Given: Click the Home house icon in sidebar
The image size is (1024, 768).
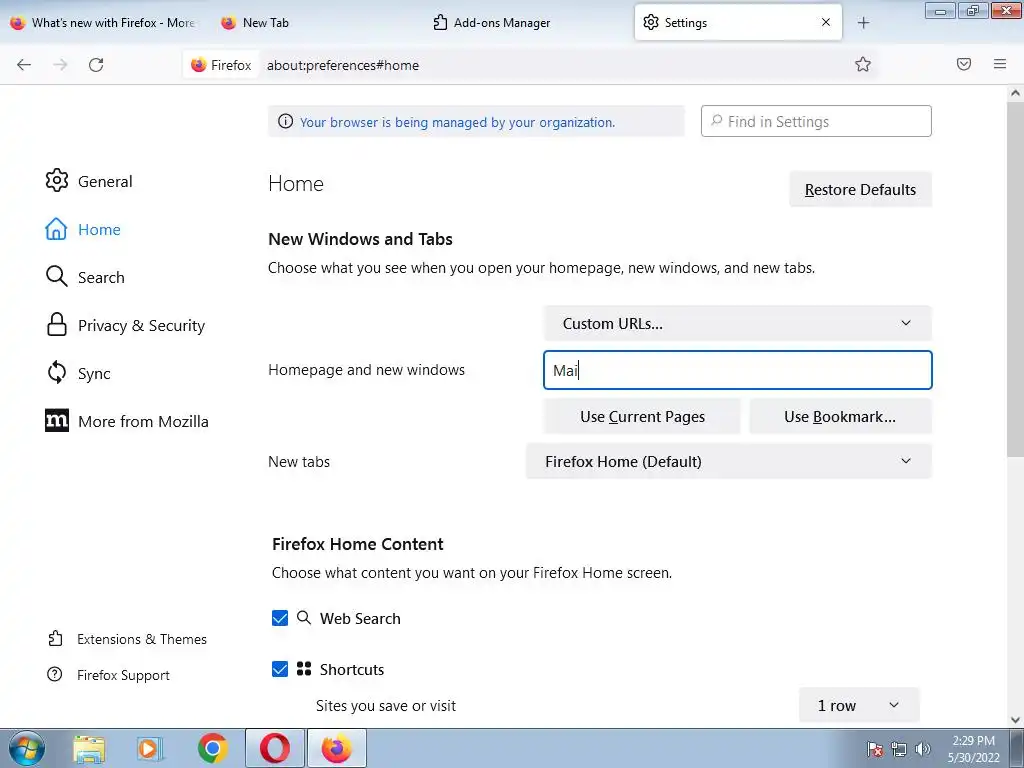Looking at the screenshot, I should click(56, 229).
